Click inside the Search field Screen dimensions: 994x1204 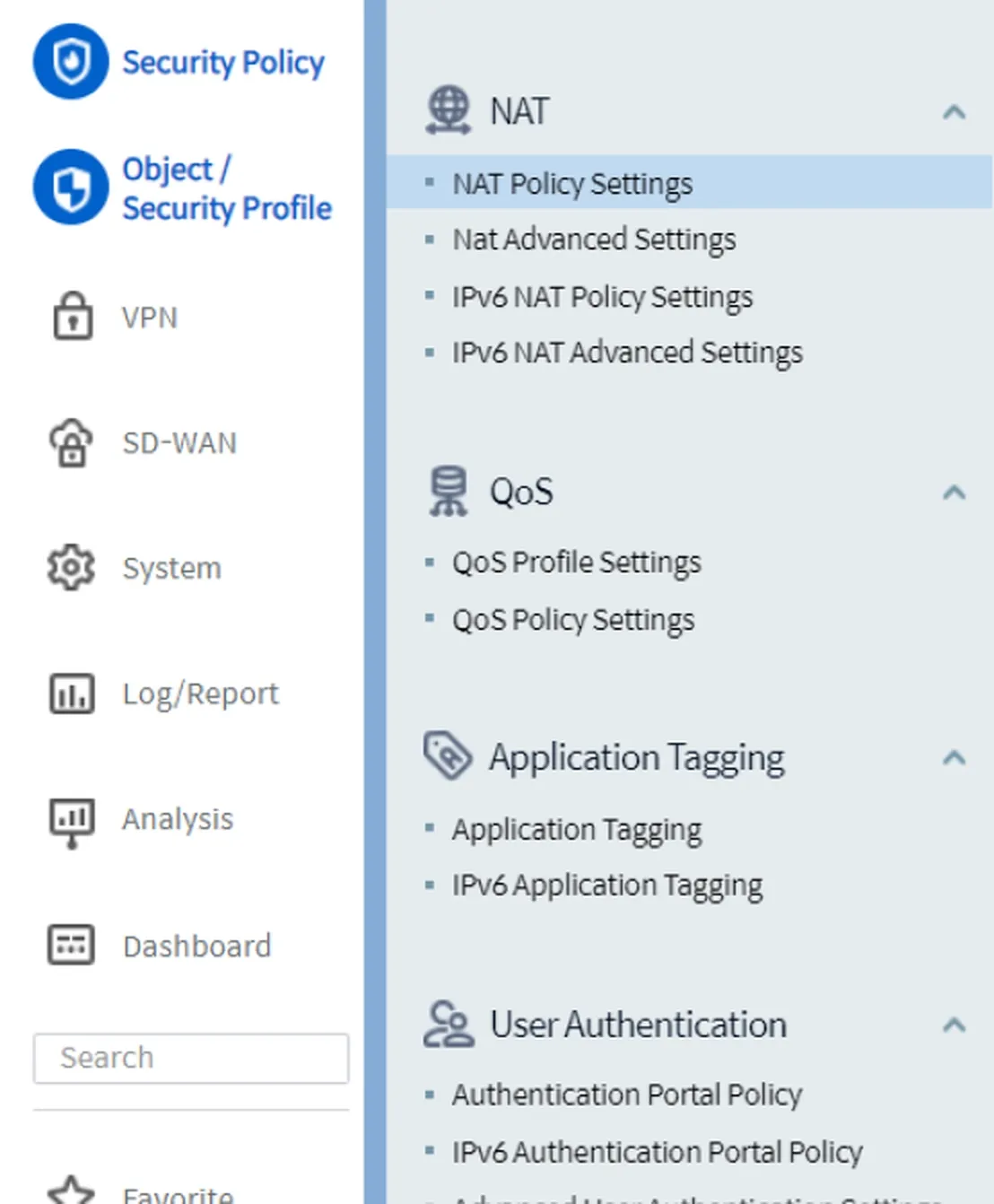pos(191,1058)
